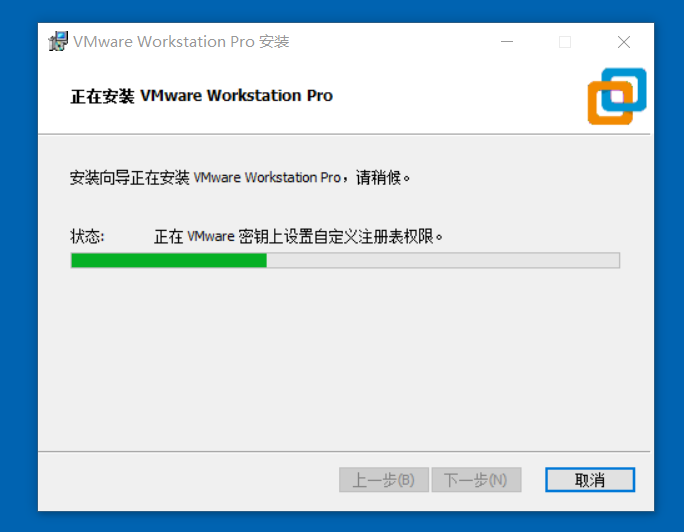684x532 pixels.
Task: Click the footer area left of 上一步(B)
Action: tap(188, 480)
